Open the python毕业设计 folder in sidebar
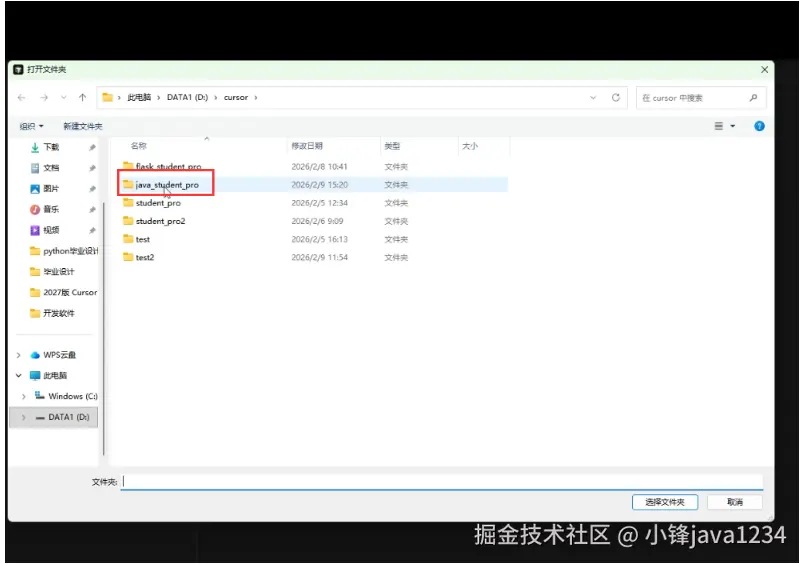Image resolution: width=804 pixels, height=566 pixels. point(64,251)
